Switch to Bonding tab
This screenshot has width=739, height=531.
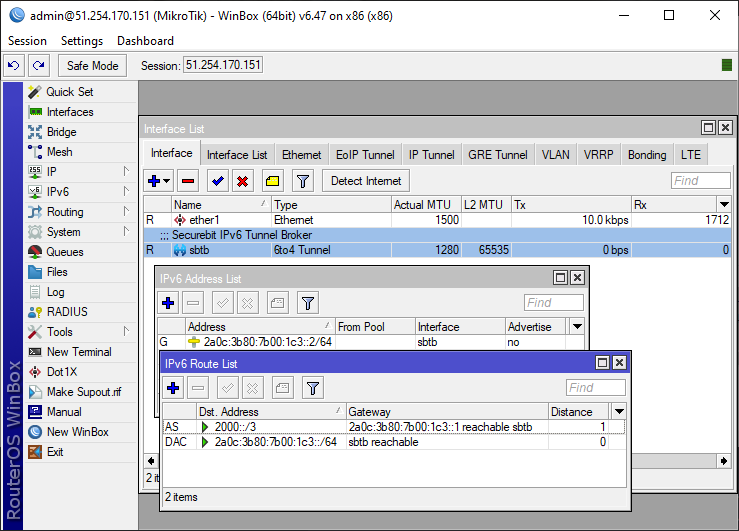[647, 155]
